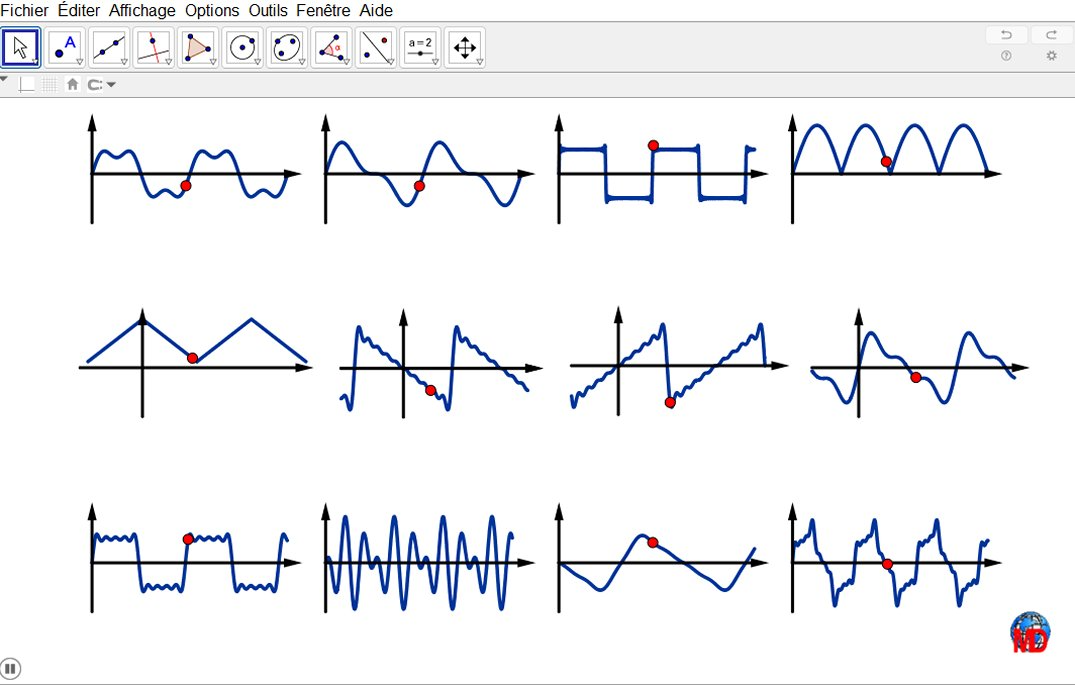Viewport: 1075px width, 685px height.
Task: Select the Slider a=2 tool
Action: (420, 46)
